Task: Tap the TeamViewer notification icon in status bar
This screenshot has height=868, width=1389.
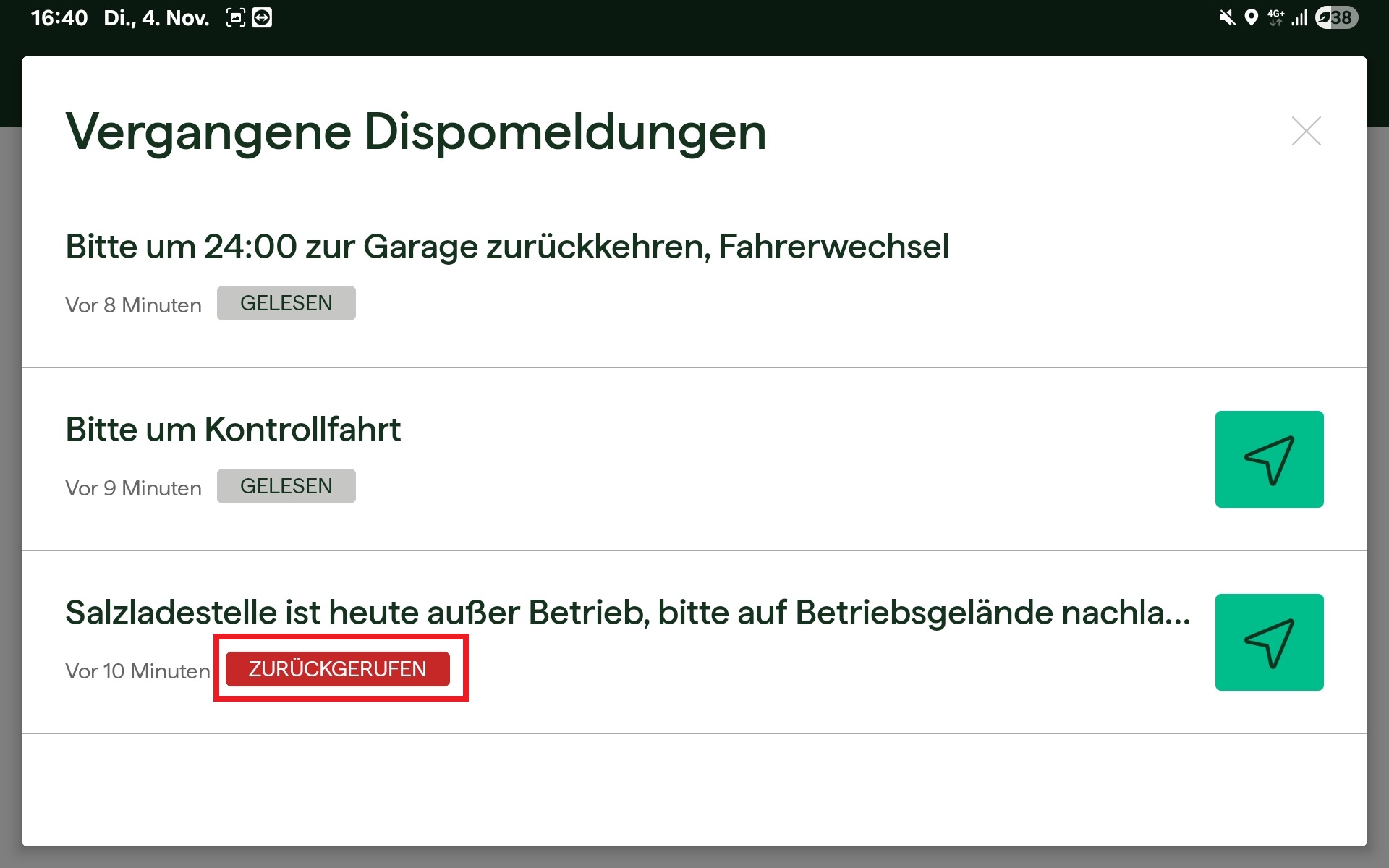Action: pos(262,17)
